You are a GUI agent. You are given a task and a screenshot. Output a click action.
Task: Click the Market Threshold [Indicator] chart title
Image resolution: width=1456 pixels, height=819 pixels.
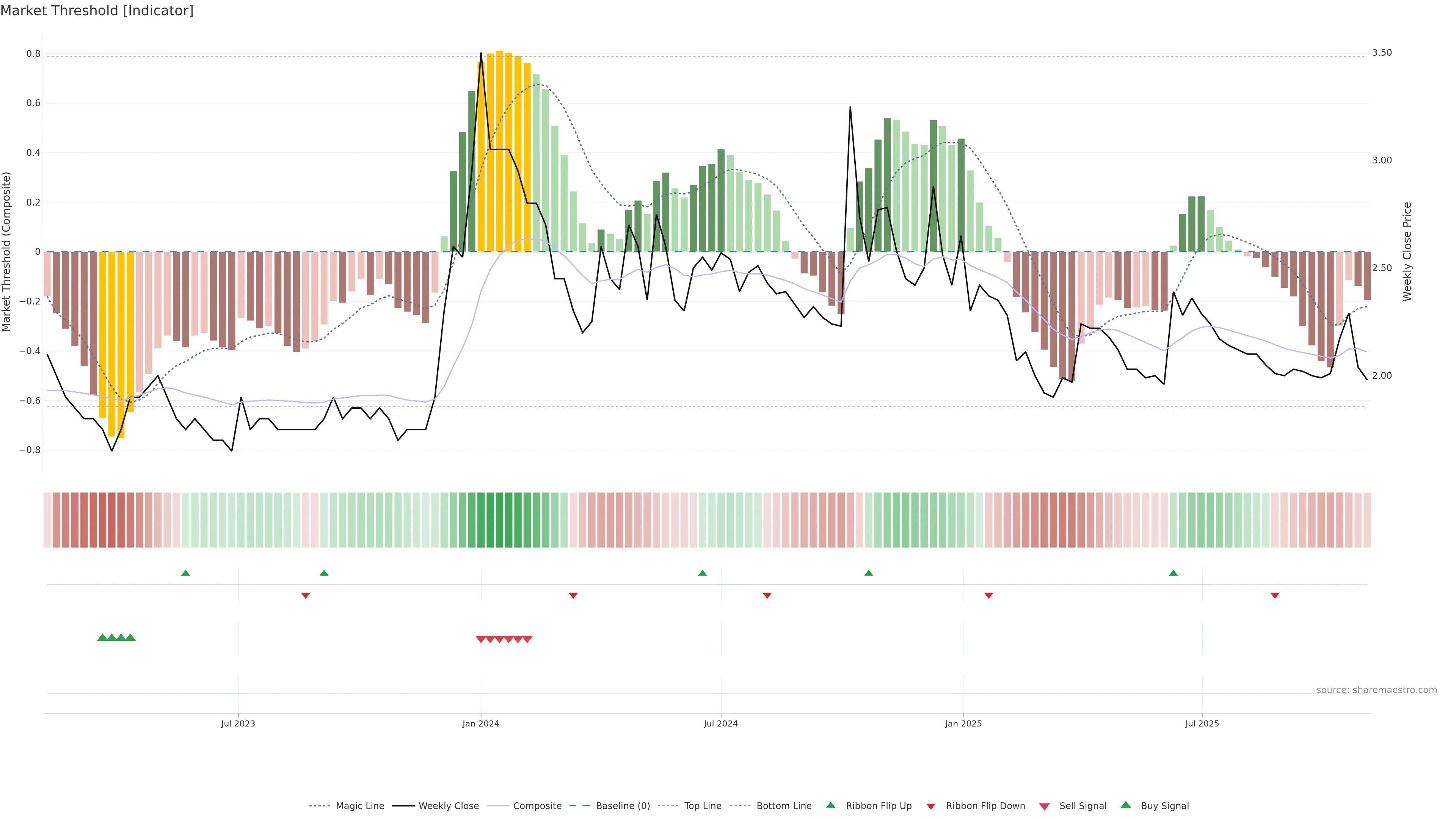pos(97,11)
